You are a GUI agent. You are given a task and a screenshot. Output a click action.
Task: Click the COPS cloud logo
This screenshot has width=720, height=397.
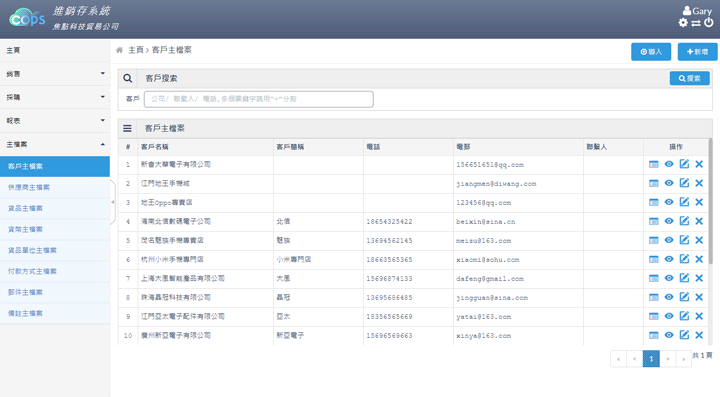coord(27,18)
